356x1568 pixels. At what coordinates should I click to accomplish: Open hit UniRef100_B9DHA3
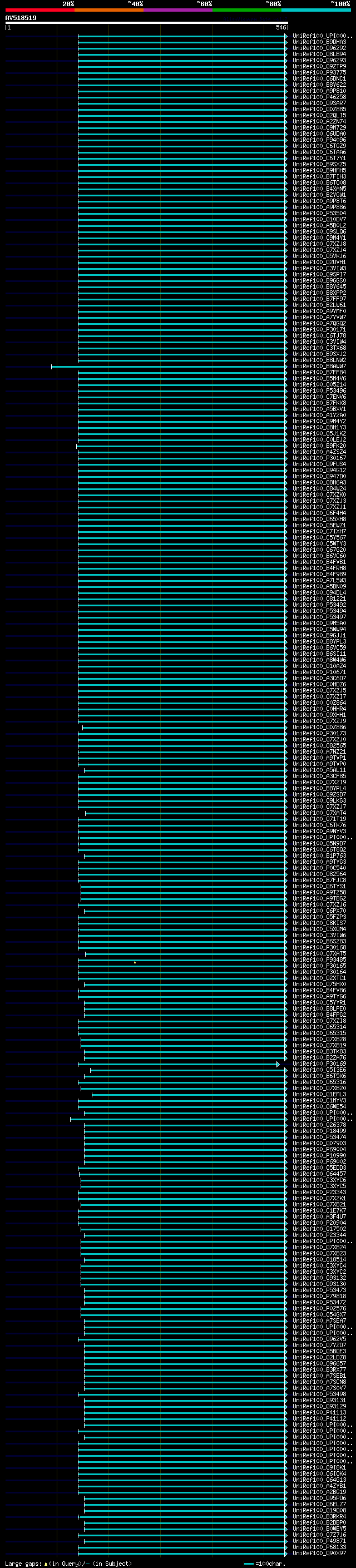(319, 43)
